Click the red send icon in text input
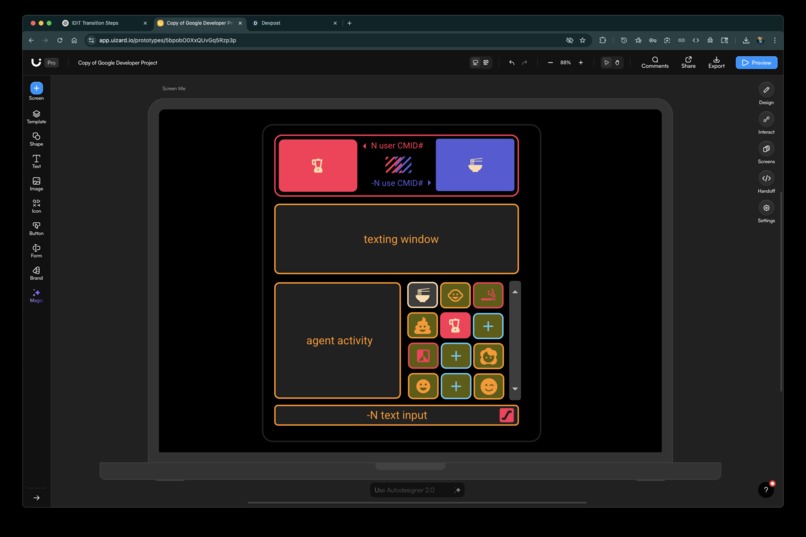Image resolution: width=806 pixels, height=537 pixels. coord(507,415)
